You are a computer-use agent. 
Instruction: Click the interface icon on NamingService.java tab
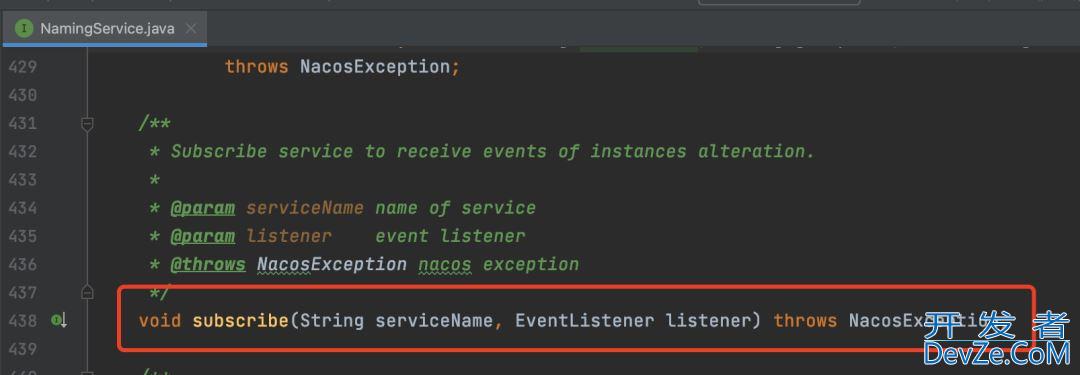[25, 29]
